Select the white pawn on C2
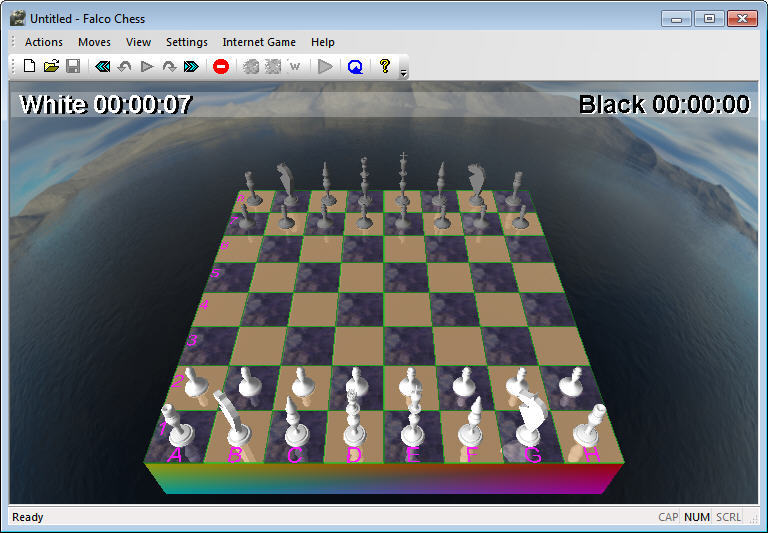This screenshot has width=768, height=533. pos(303,383)
